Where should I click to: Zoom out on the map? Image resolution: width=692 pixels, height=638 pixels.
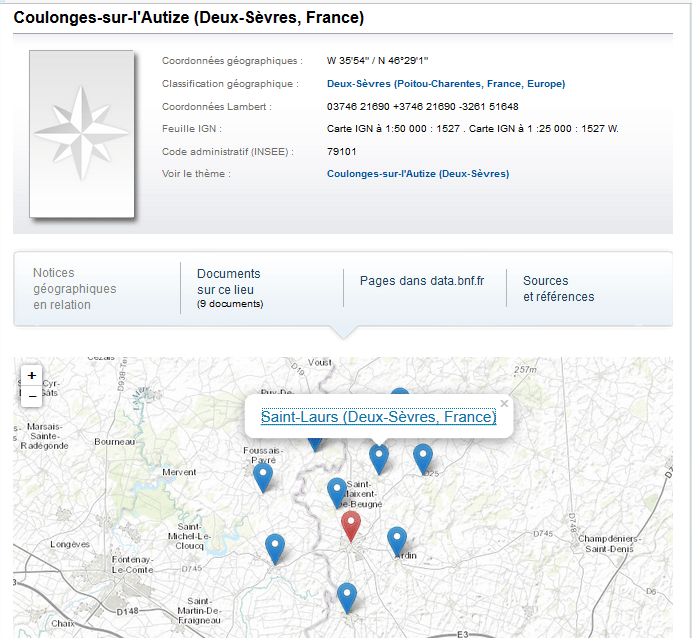pyautogui.click(x=32, y=396)
